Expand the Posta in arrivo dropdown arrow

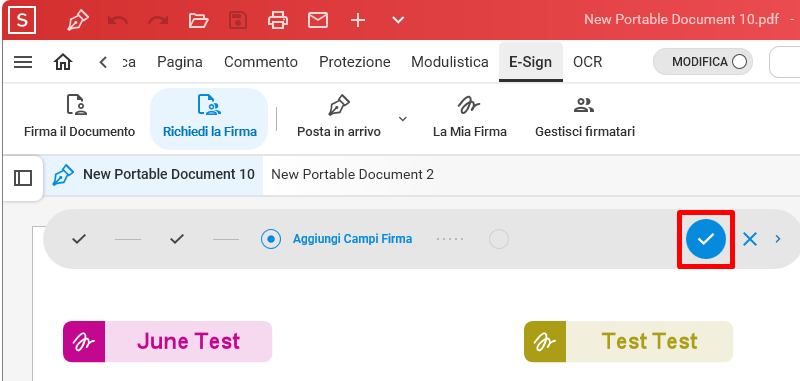pyautogui.click(x=403, y=119)
